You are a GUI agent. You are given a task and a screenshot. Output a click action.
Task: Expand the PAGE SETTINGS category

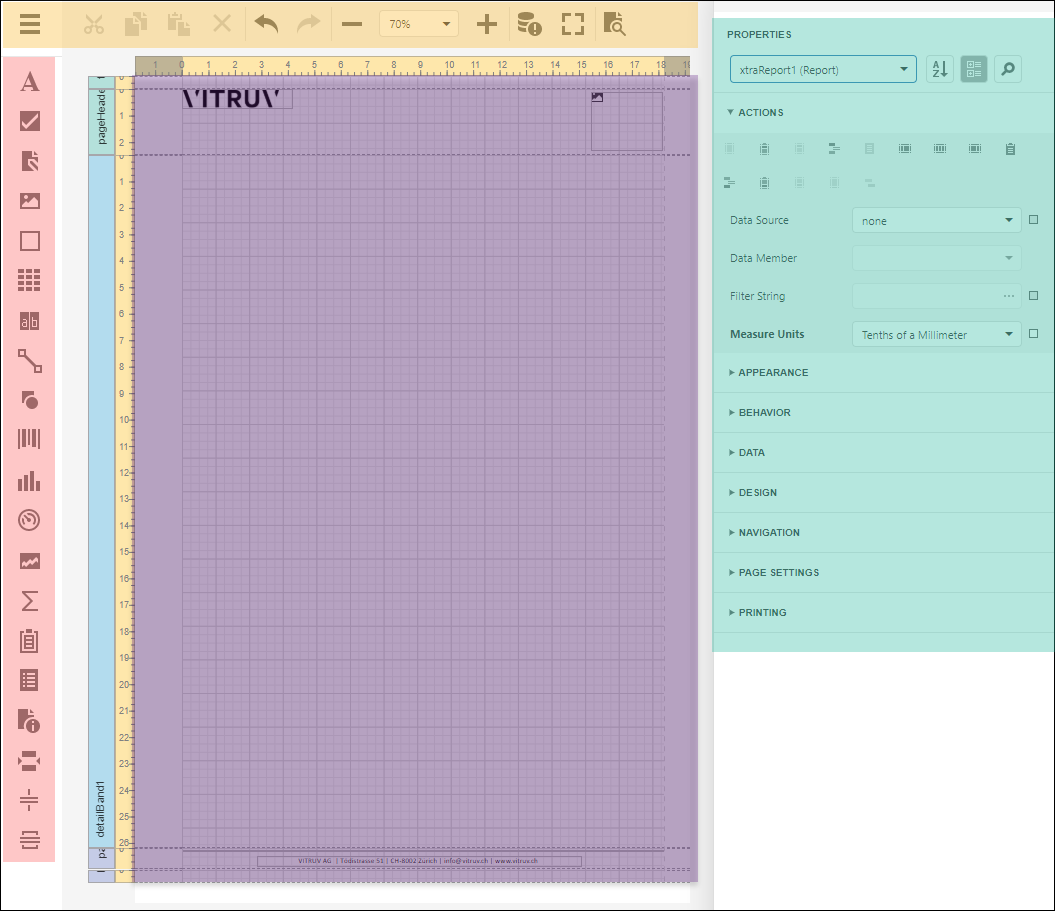[778, 572]
